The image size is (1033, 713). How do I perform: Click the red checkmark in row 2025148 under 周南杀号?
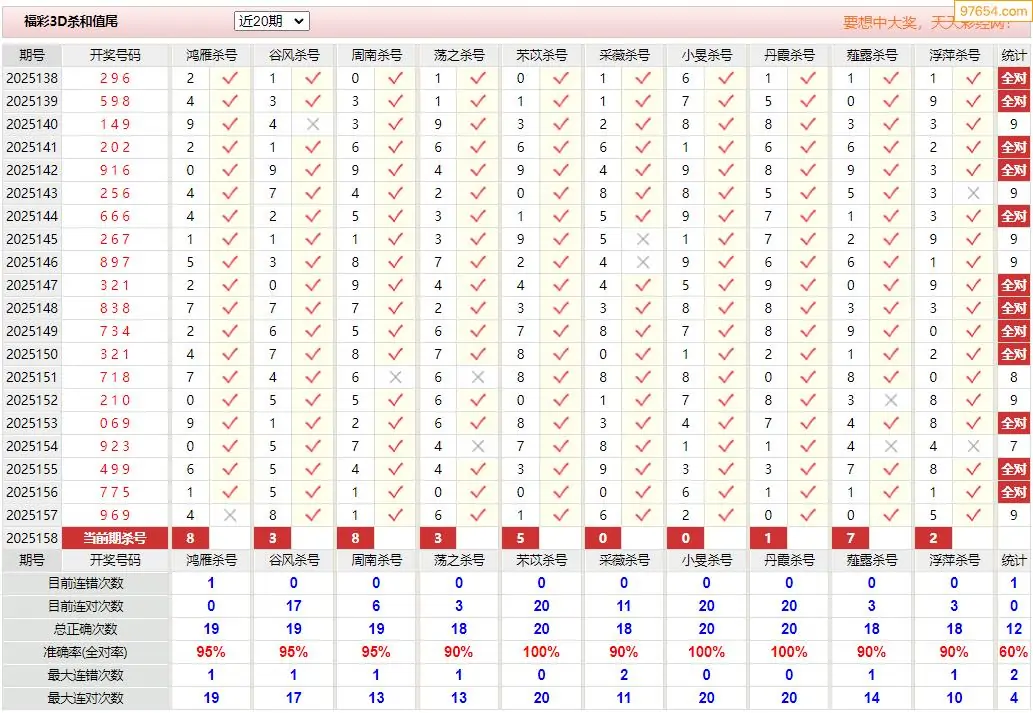(x=395, y=308)
